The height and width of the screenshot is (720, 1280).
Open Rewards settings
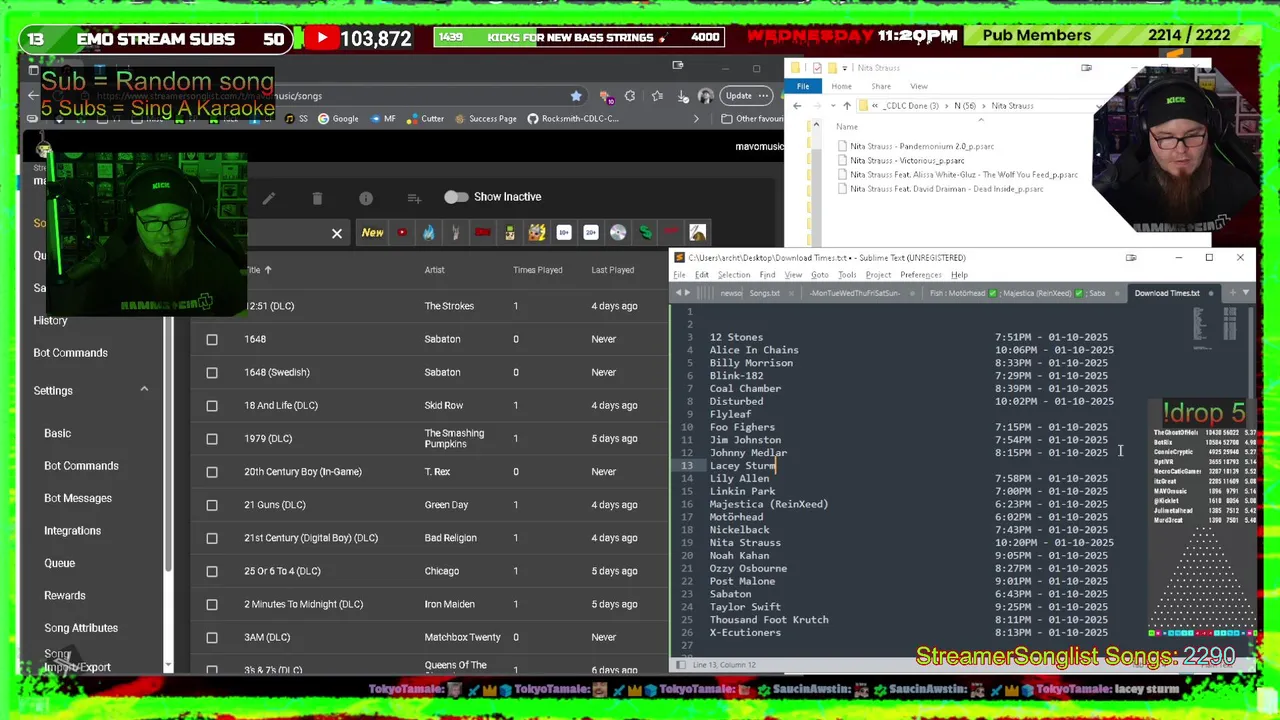(x=65, y=596)
